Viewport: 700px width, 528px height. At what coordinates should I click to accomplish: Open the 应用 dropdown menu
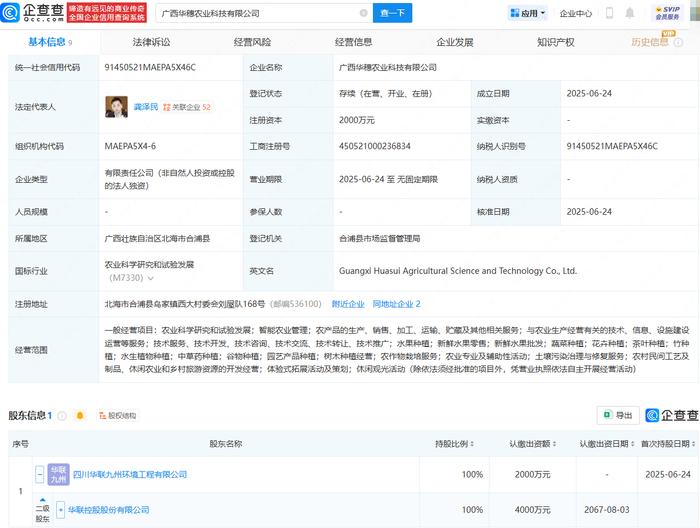pos(528,13)
